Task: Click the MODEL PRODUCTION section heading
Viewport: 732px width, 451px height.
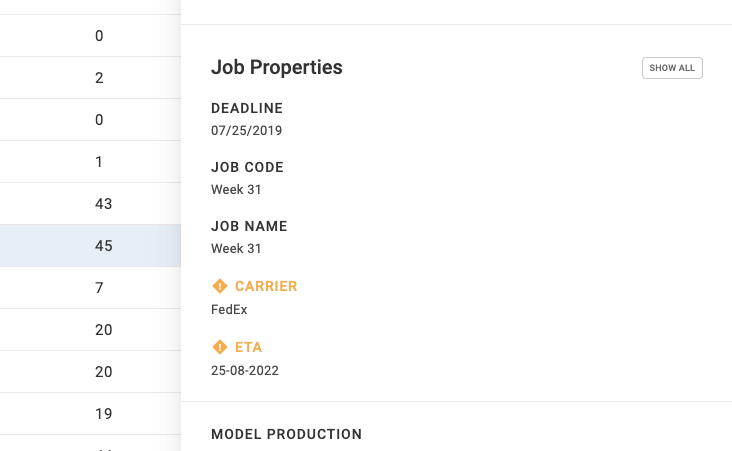Action: tap(286, 434)
